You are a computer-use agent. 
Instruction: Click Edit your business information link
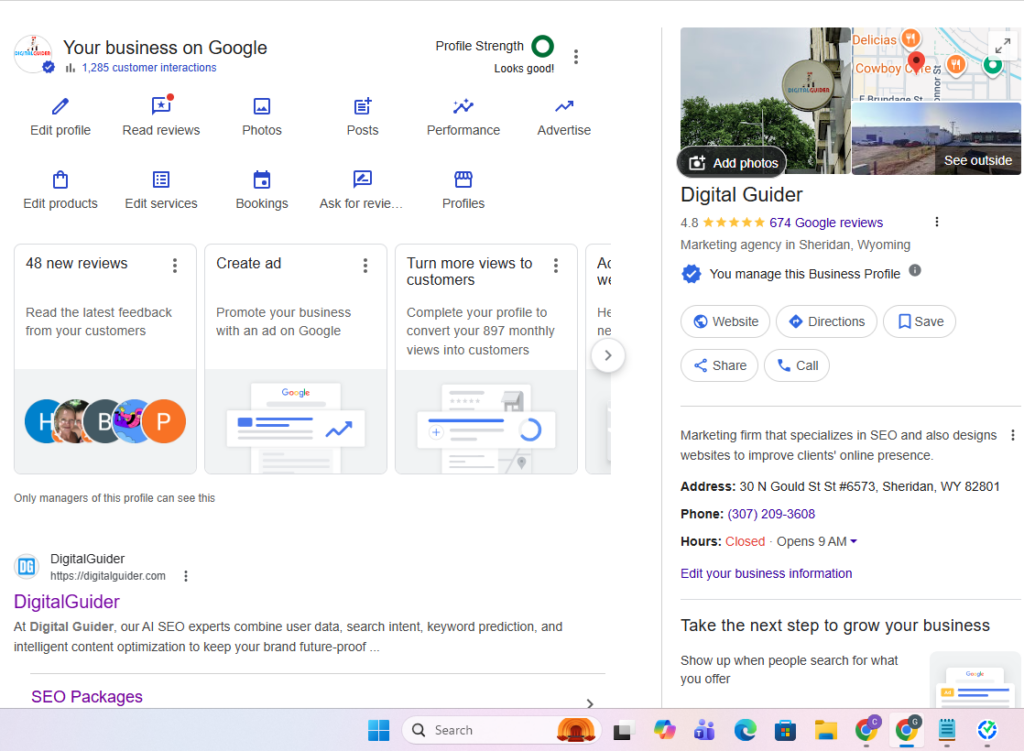pyautogui.click(x=766, y=573)
